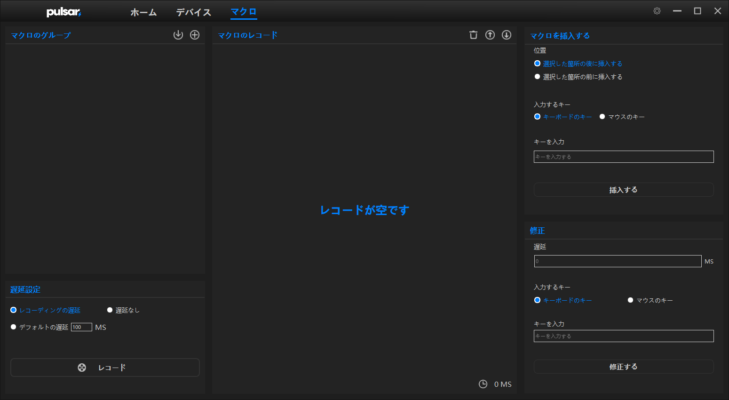729x400 pixels.
Task: Click the clock icon beside 0 MS
Action: [x=483, y=384]
